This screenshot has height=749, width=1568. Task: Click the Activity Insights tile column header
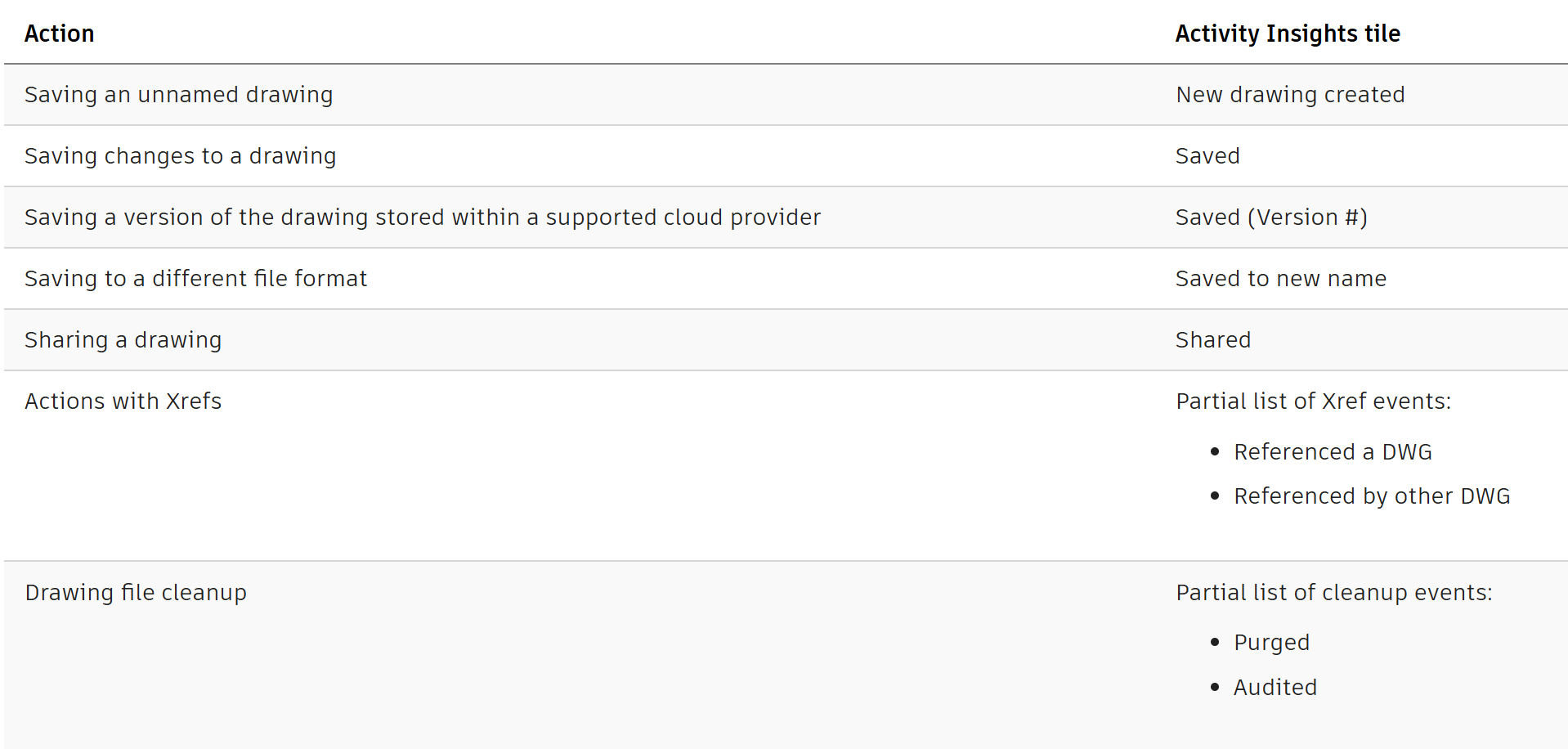point(1288,34)
